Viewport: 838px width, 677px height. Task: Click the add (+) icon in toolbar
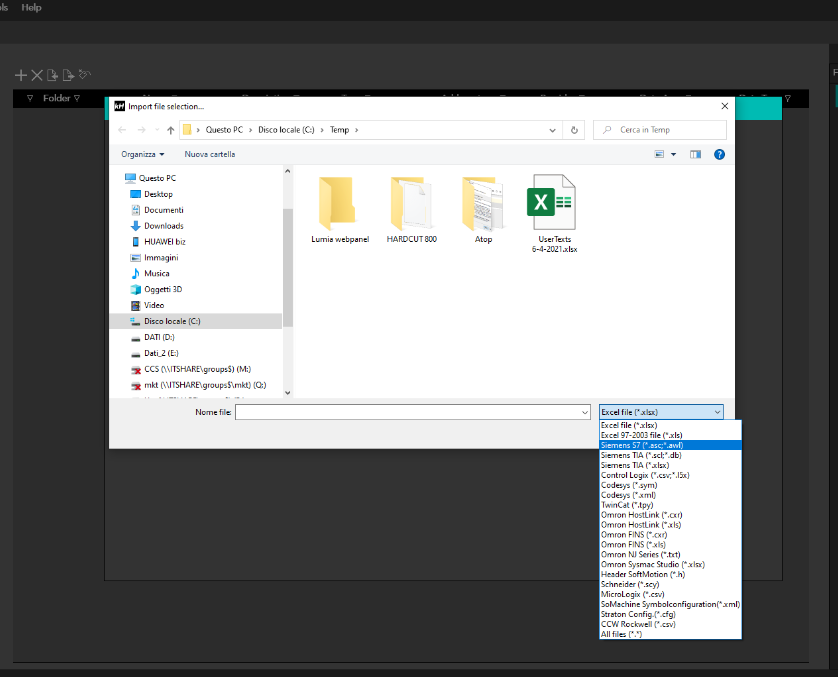click(x=20, y=75)
